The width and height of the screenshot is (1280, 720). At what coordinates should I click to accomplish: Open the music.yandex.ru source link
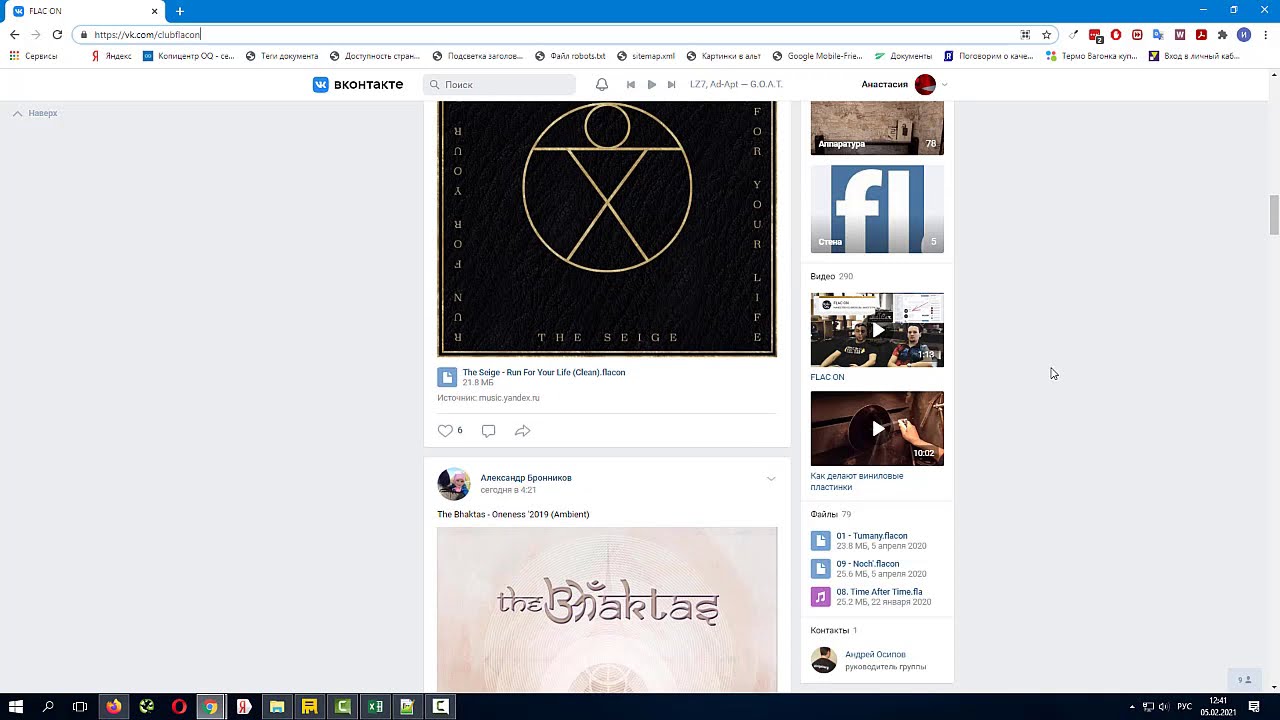coord(509,398)
